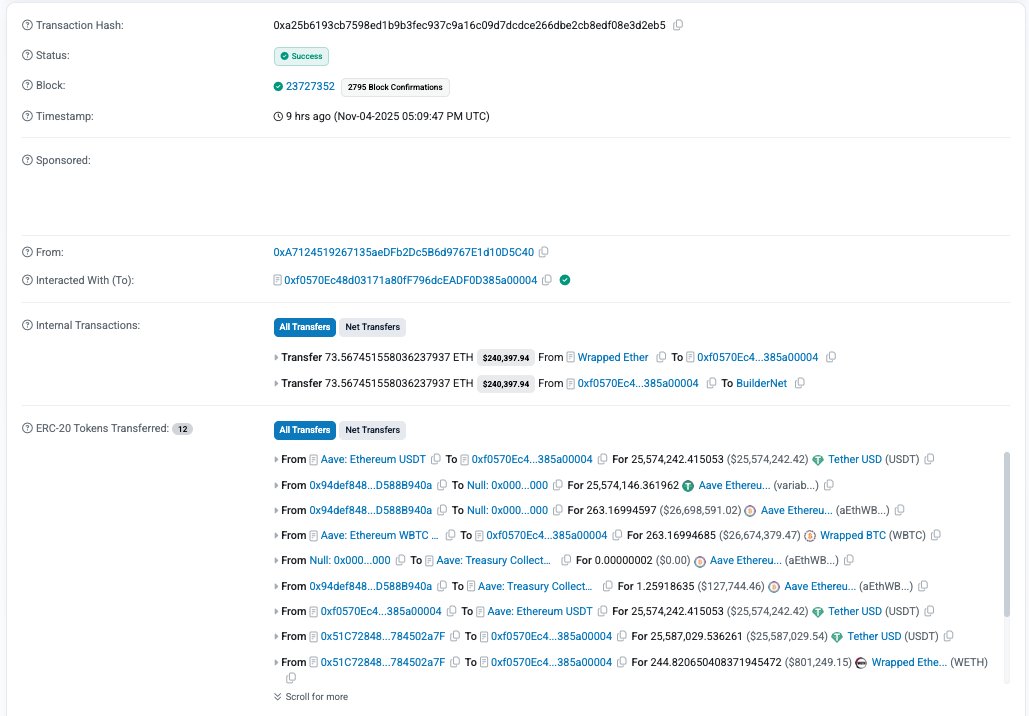This screenshot has width=1029, height=716.
Task: Click the help icon beside Transaction Hash
Action: [27, 25]
